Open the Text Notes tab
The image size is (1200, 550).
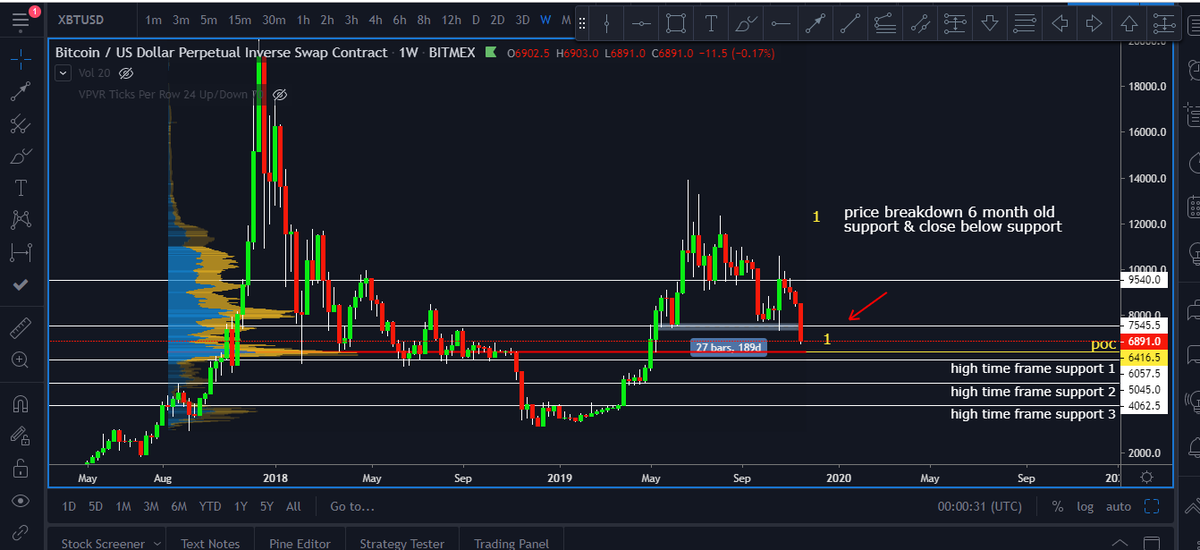pos(210,543)
